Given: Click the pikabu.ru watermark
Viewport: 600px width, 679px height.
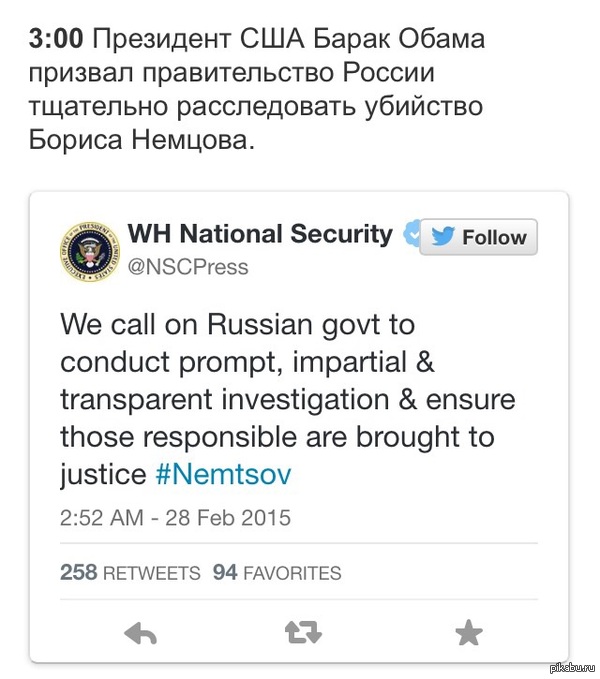Looking at the screenshot, I should point(572,668).
